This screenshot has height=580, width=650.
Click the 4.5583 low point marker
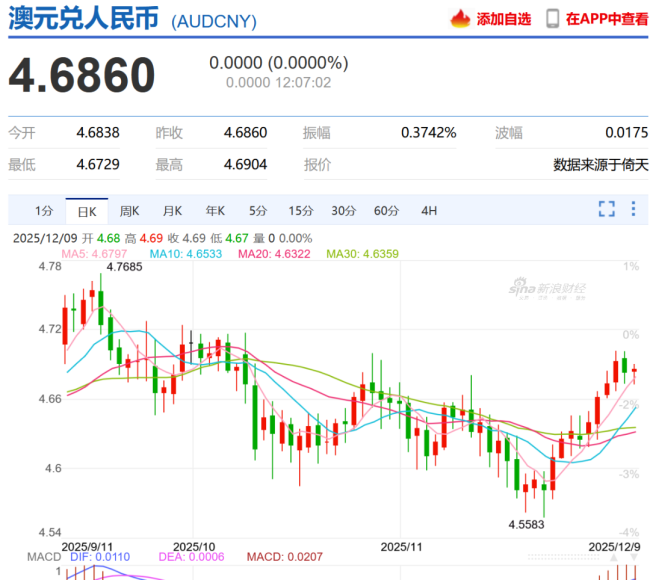pyautogui.click(x=528, y=523)
